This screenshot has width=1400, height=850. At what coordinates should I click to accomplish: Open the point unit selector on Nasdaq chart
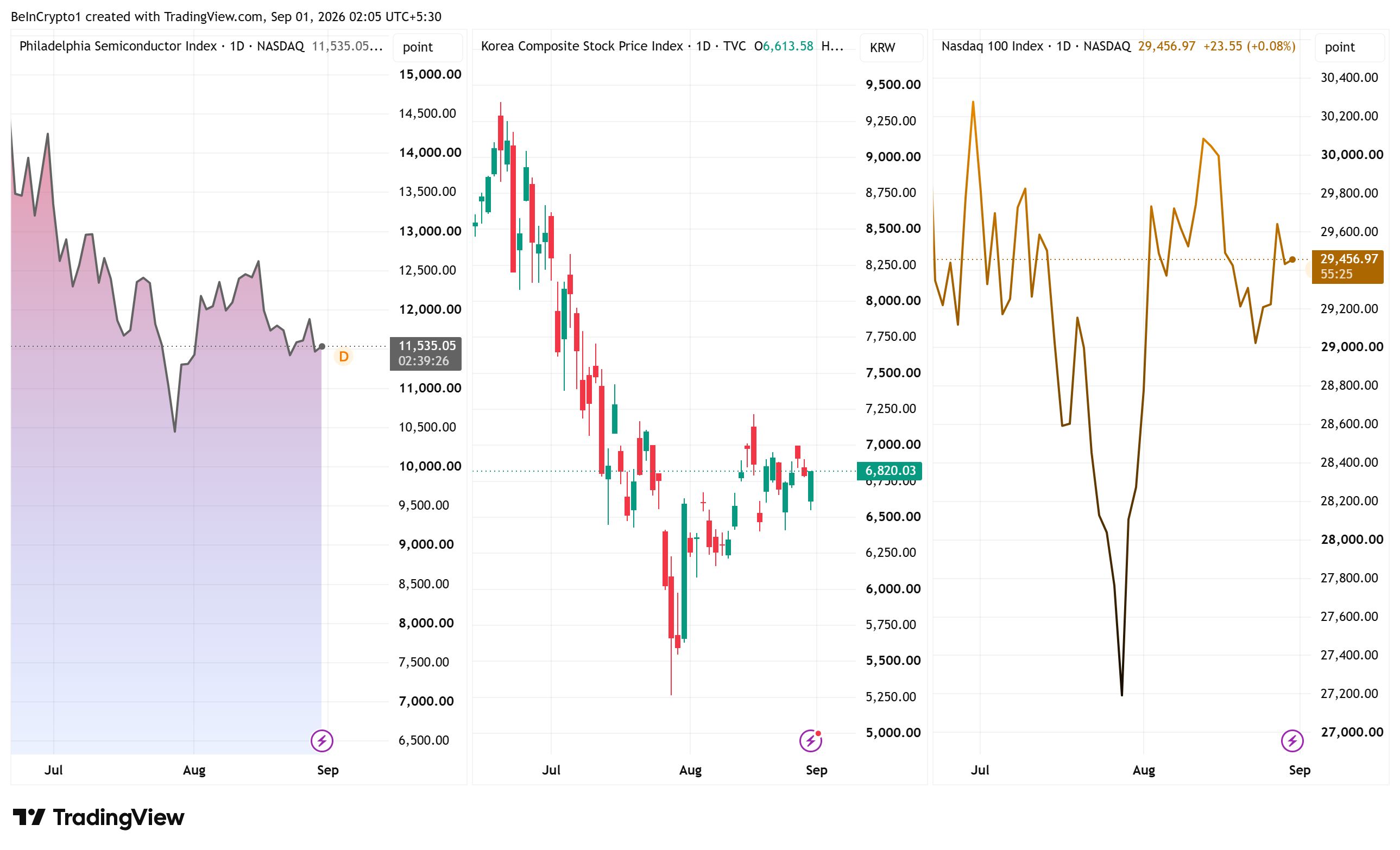(1349, 47)
